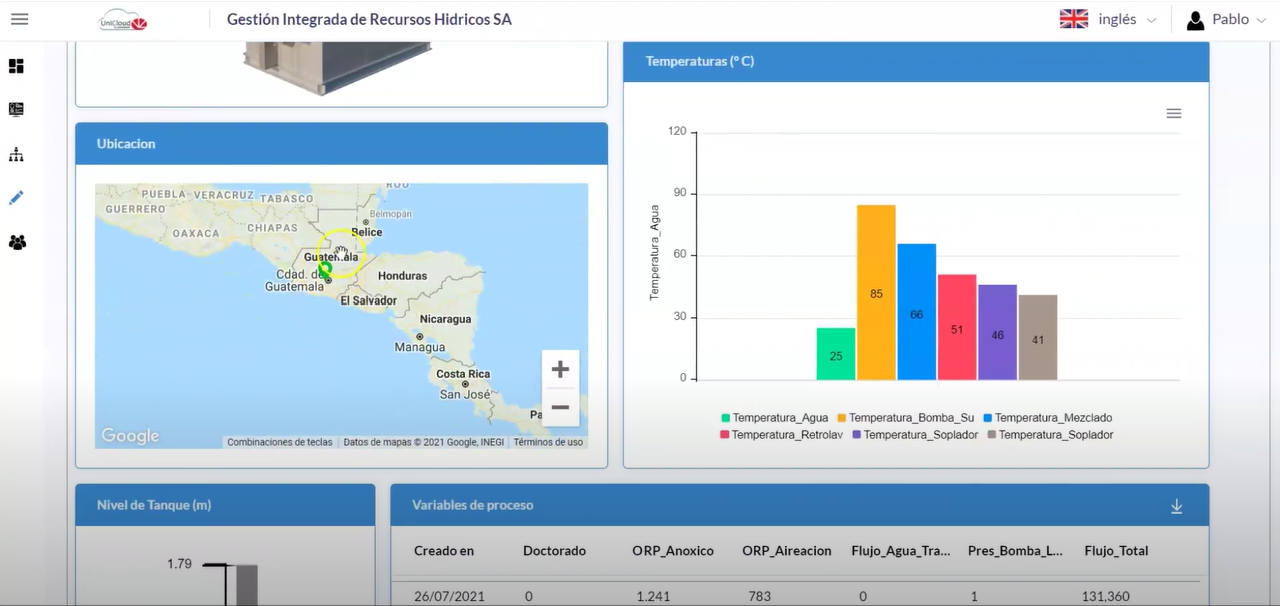Select the 783 ORP_Aireacion cell
Image resolution: width=1280 pixels, height=606 pixels.
[759, 596]
